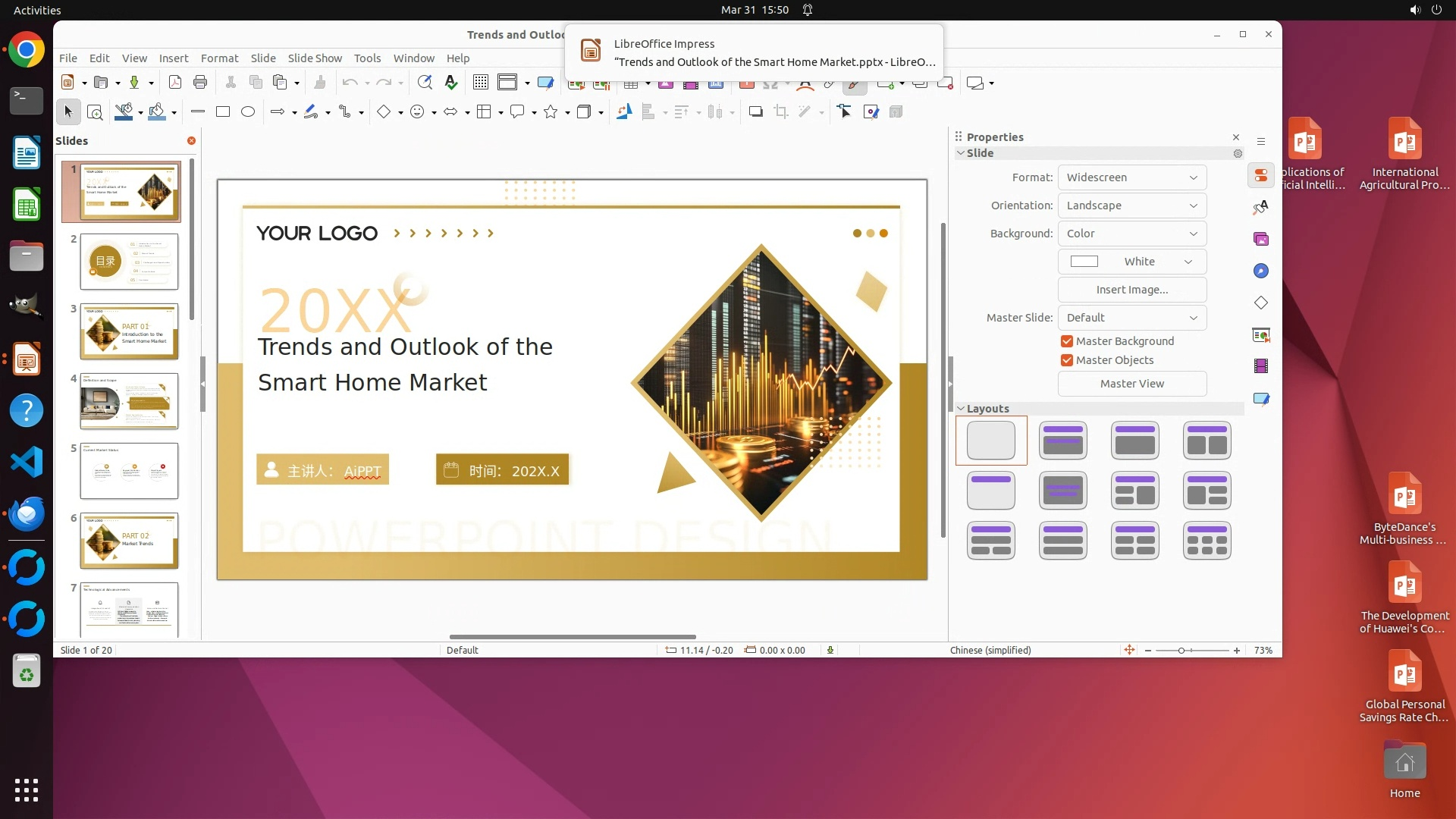Open the Format menu
This screenshot has height=819, width=1456.
219,58
